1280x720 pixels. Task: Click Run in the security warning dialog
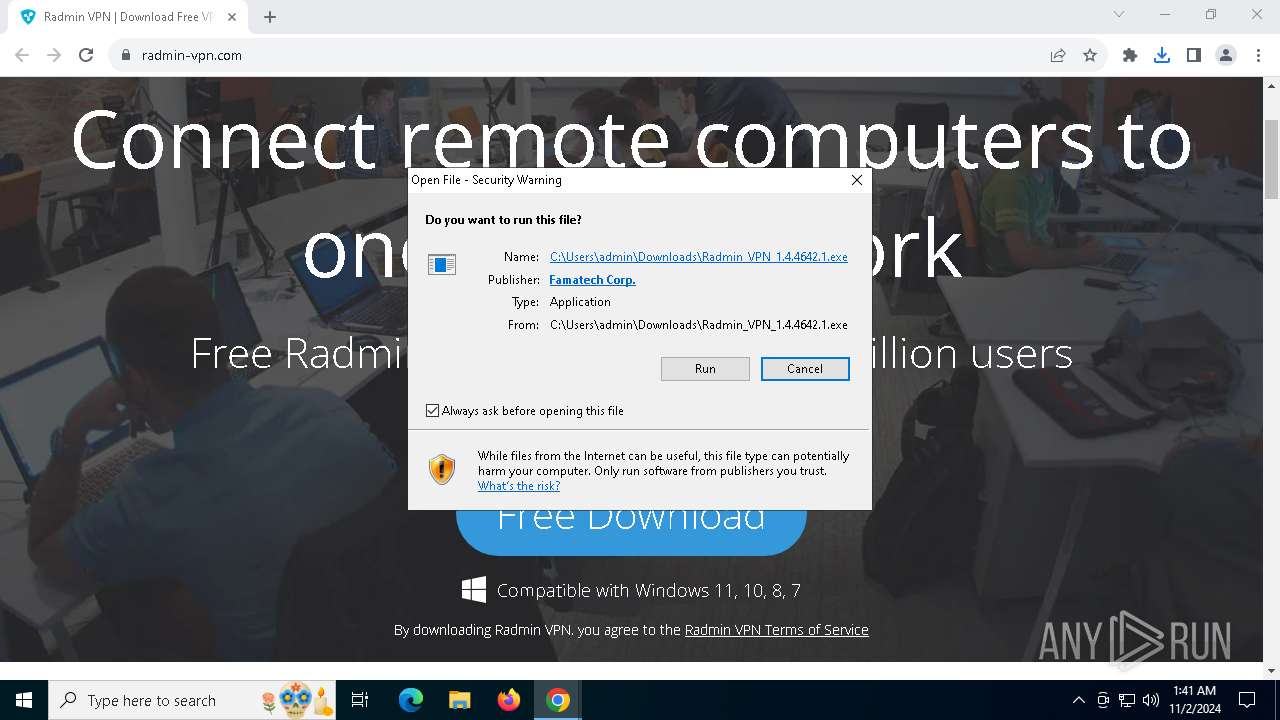coord(705,369)
